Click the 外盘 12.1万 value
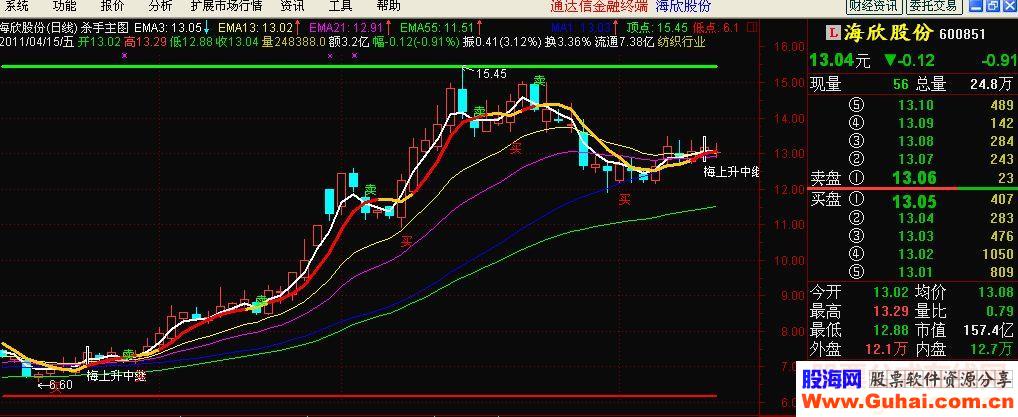1018x417 pixels. coord(886,349)
